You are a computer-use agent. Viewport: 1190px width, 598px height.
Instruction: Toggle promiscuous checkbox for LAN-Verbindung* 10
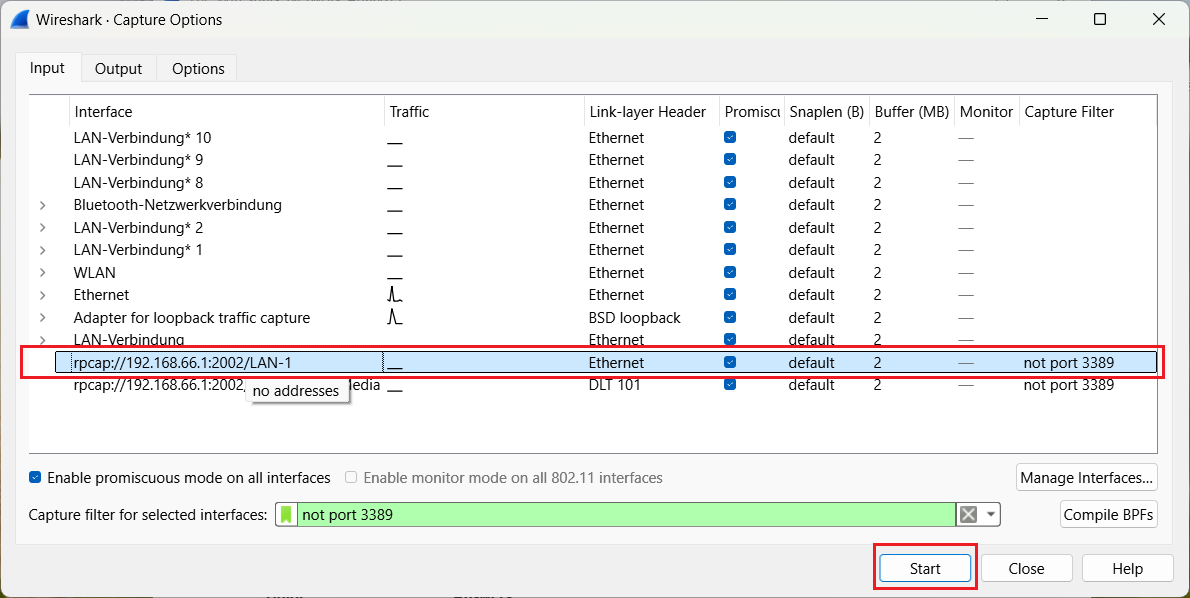[730, 137]
